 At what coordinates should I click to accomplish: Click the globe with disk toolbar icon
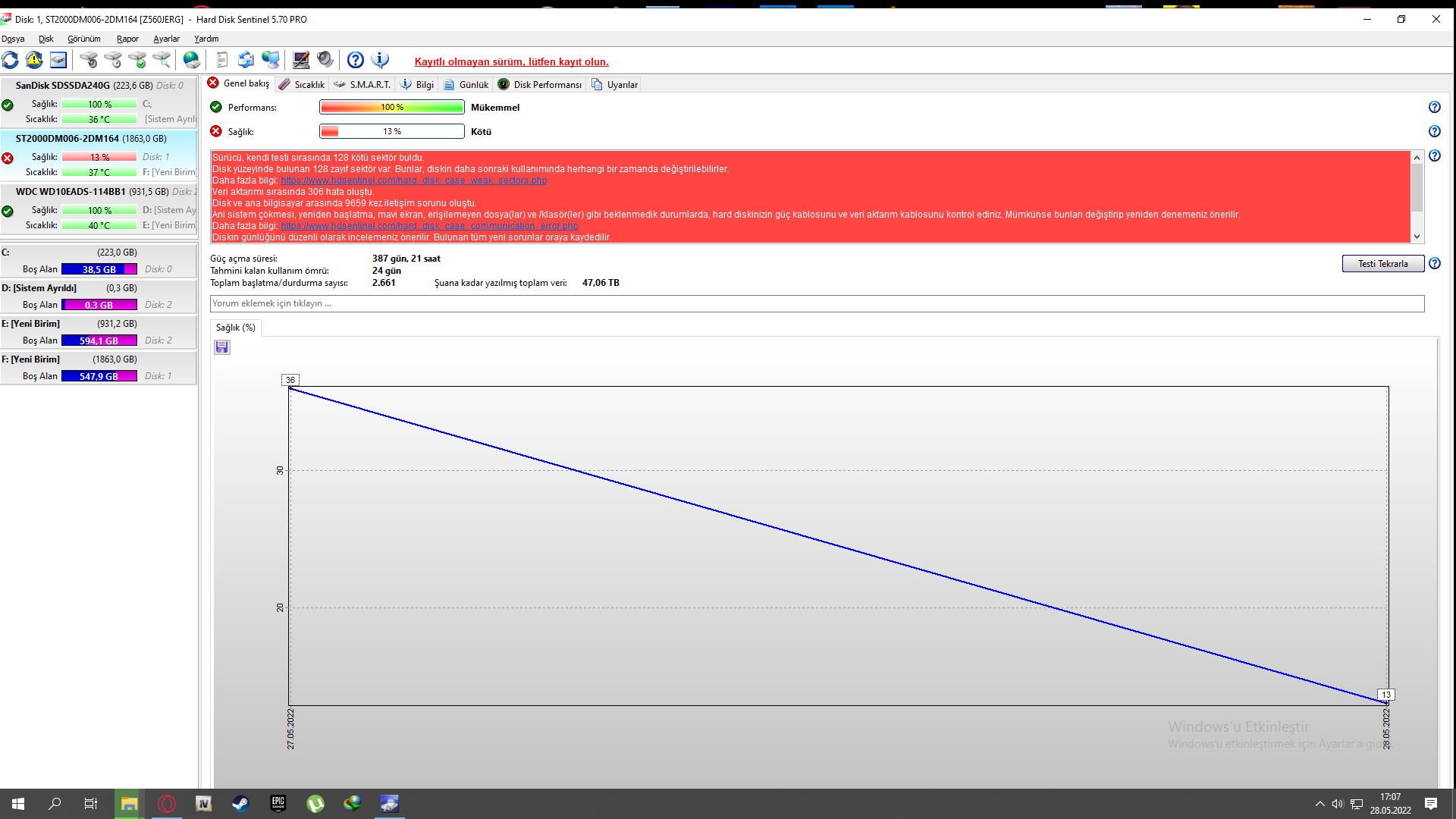click(x=192, y=60)
